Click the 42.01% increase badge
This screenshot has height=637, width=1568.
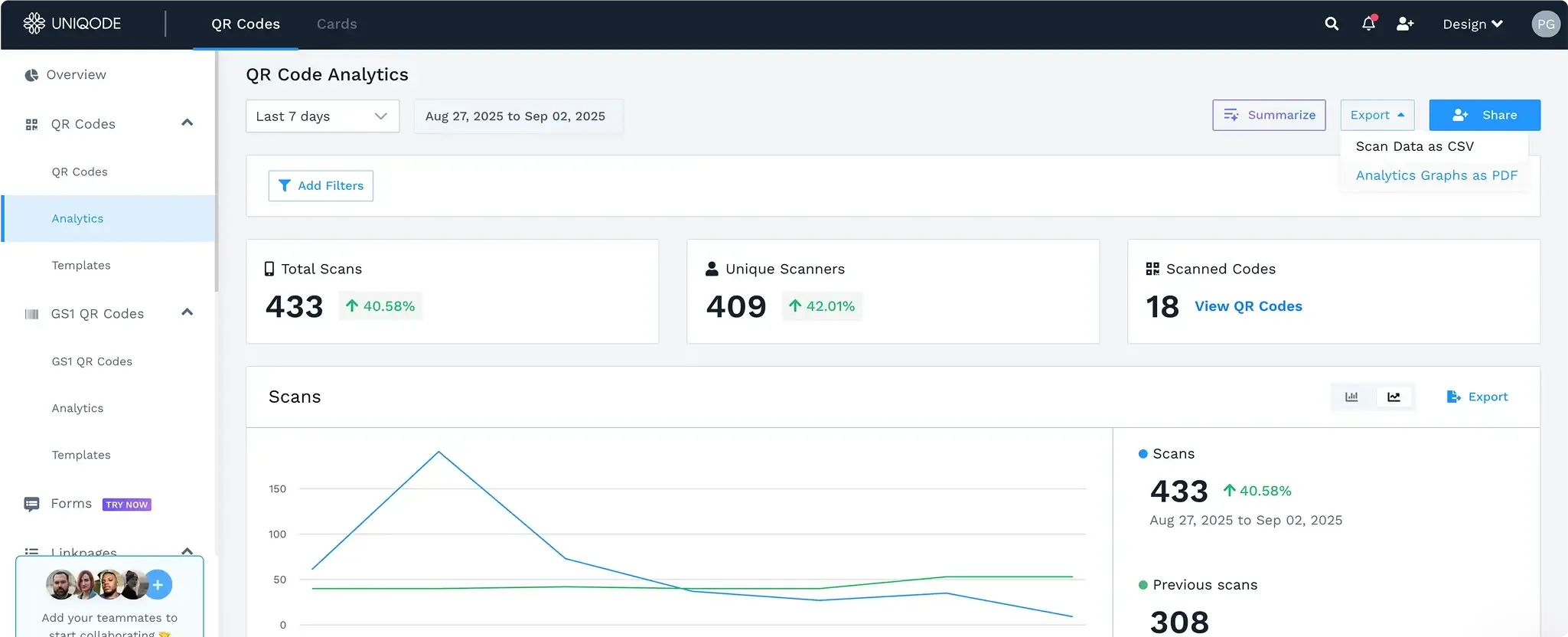click(x=822, y=306)
